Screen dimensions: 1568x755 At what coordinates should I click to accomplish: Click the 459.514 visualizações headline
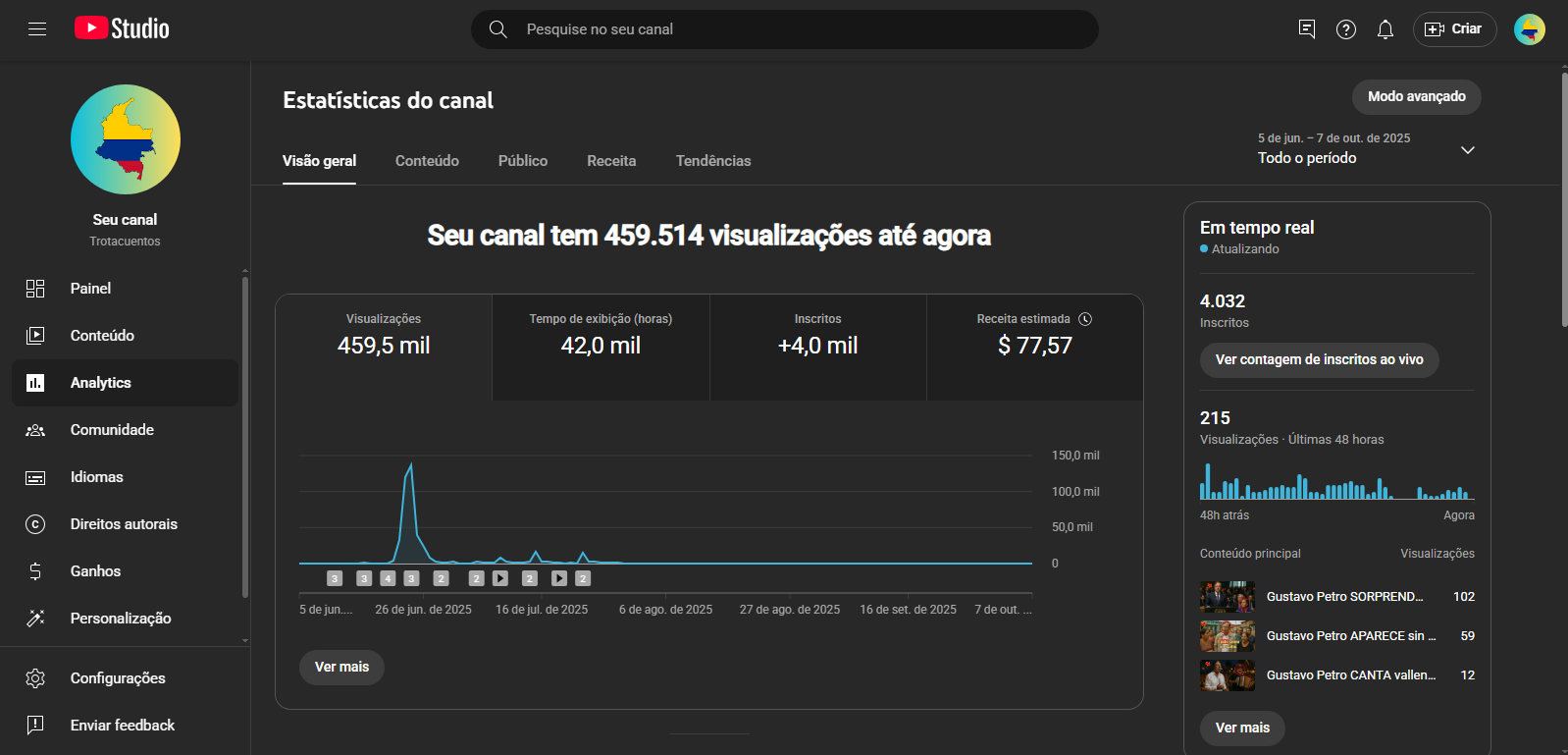(708, 236)
